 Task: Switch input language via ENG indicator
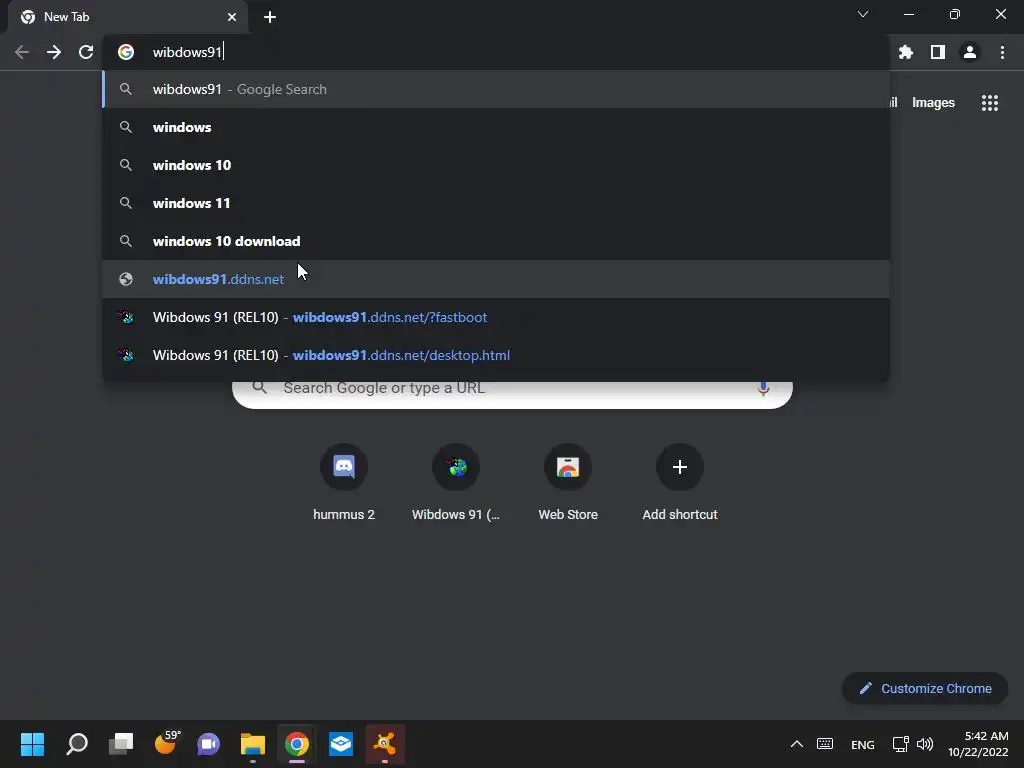pos(863,744)
